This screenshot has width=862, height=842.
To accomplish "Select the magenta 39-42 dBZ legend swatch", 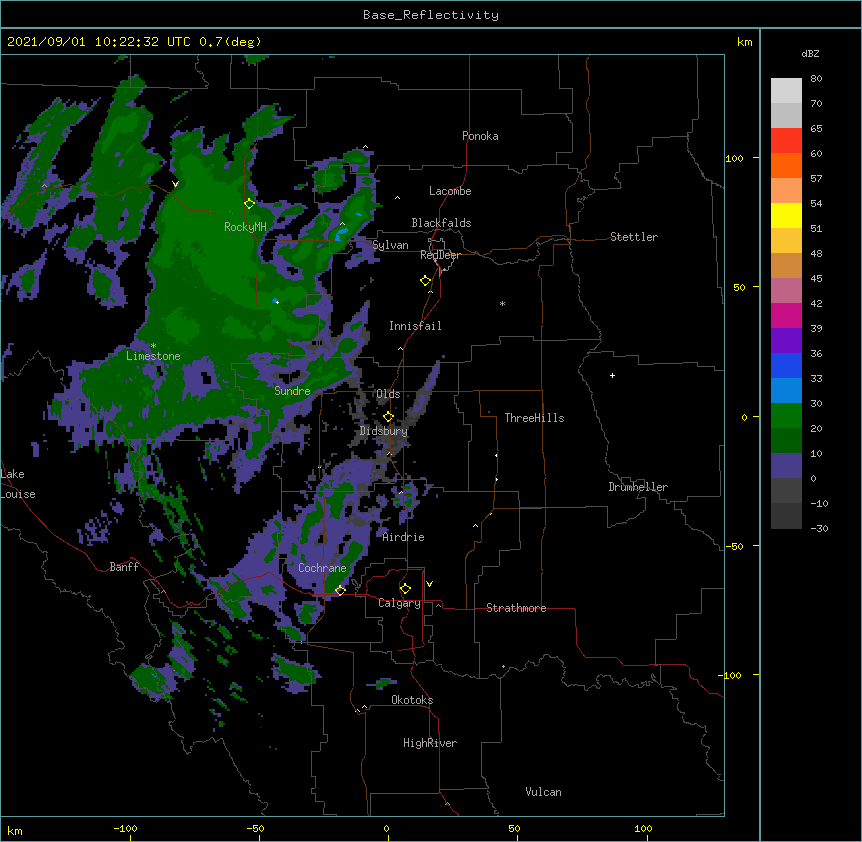I will [x=786, y=315].
